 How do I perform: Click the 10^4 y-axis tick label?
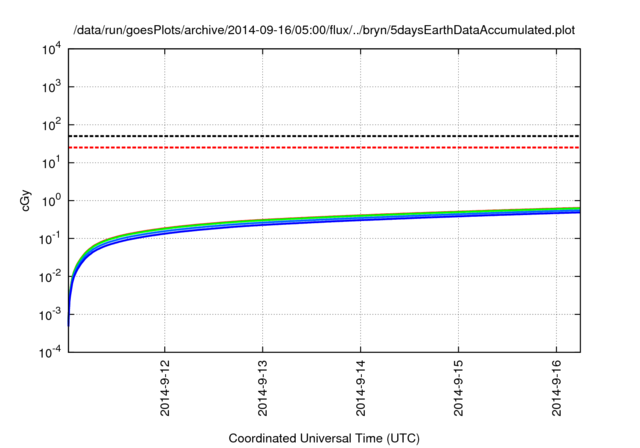(x=51, y=49)
